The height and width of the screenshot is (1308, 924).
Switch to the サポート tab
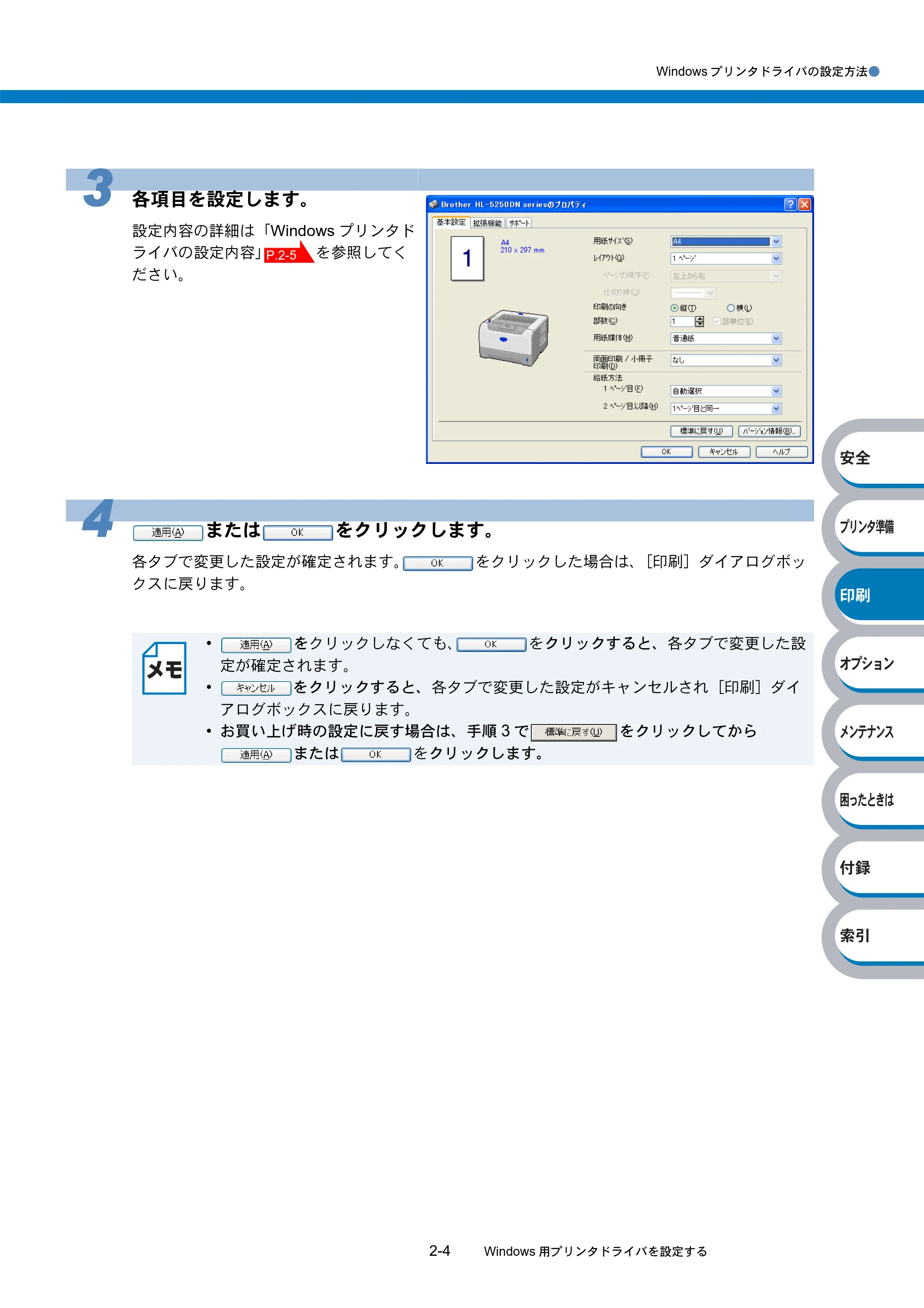pyautogui.click(x=519, y=223)
